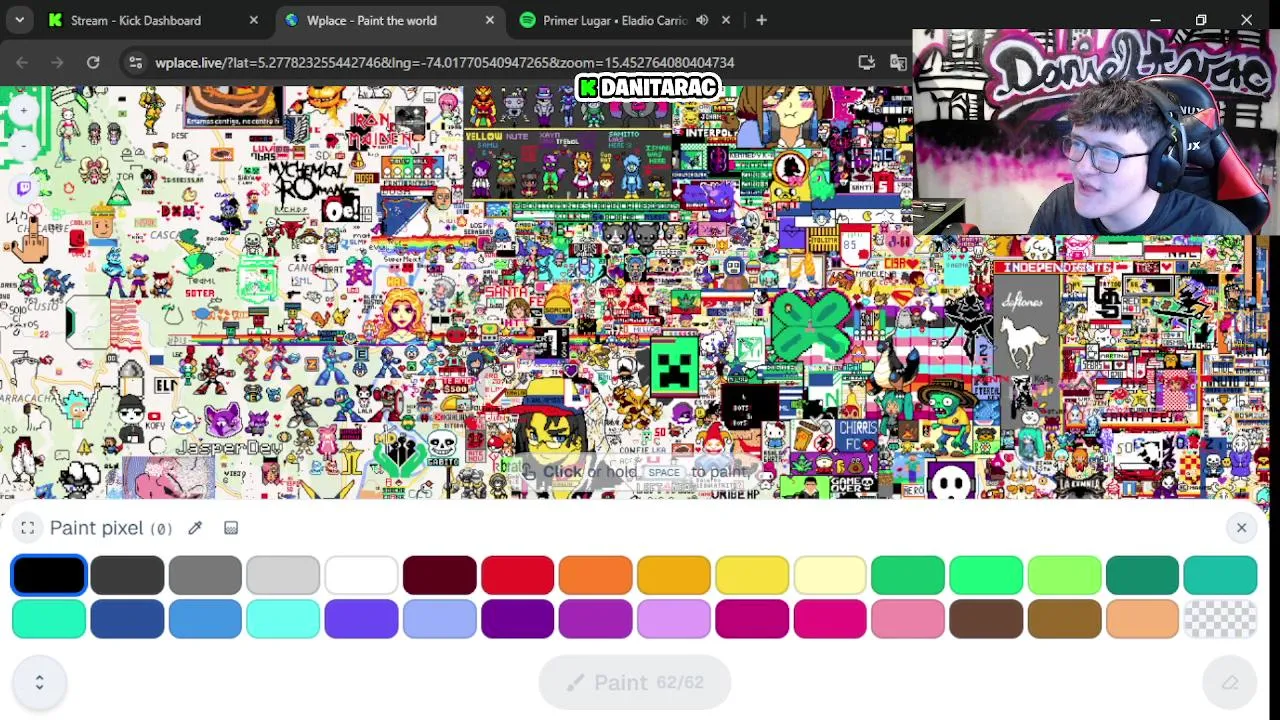Select the deep maroon color swatch

pyautogui.click(x=439, y=575)
